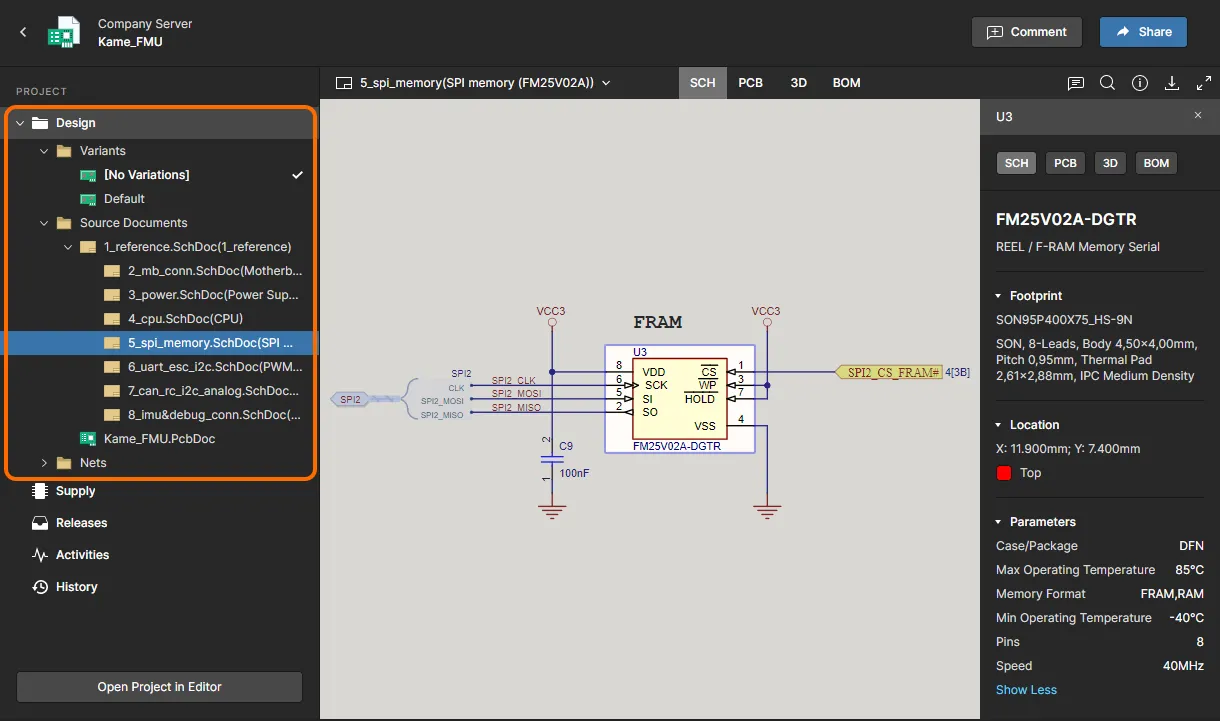Switch to the BOM view tab
Screen dimensions: 1220x721
847,83
